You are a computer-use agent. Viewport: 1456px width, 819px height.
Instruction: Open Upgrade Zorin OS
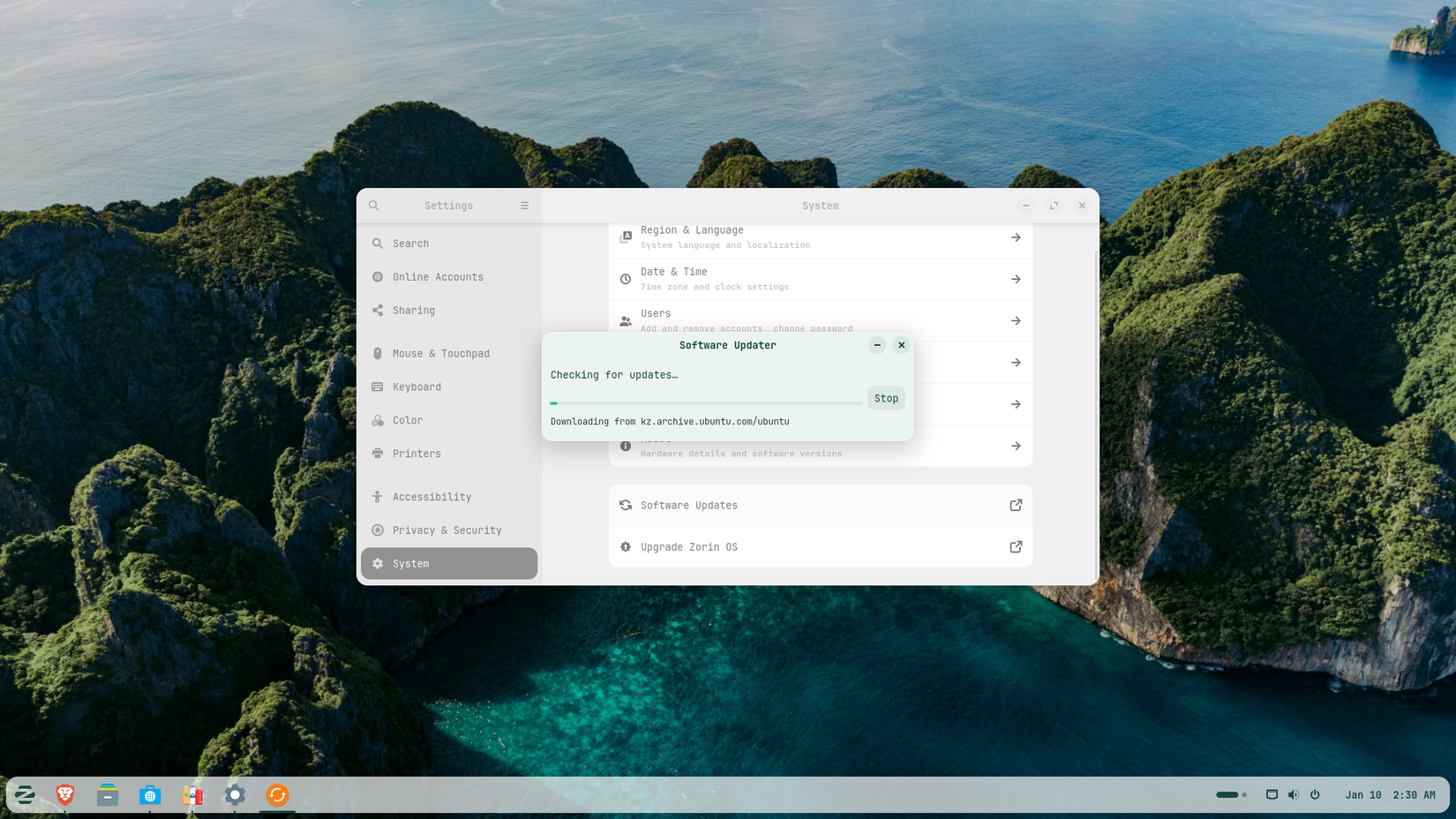[821, 546]
